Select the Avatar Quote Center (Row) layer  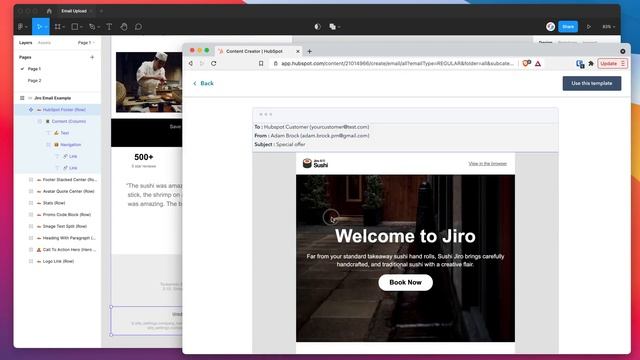pos(68,191)
